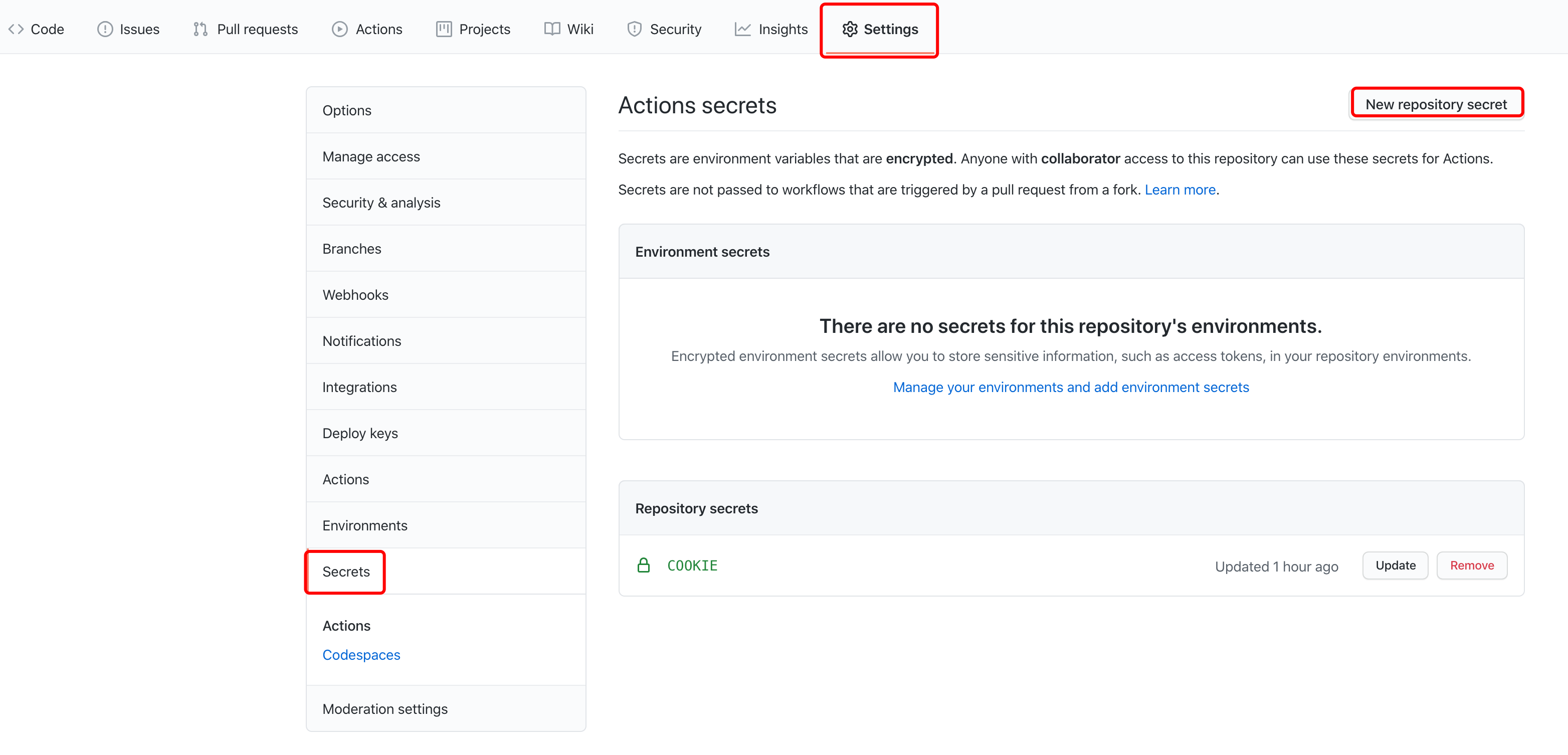Click the Wiki book icon
This screenshot has width=1568, height=755.
552,29
